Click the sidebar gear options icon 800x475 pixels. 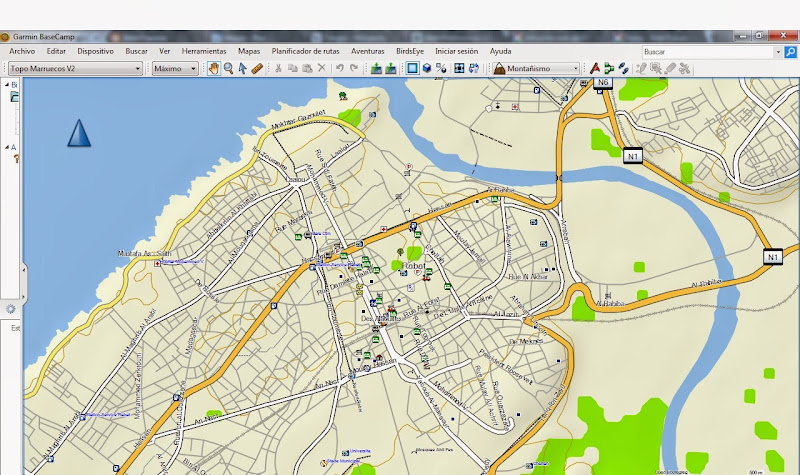[x=10, y=309]
